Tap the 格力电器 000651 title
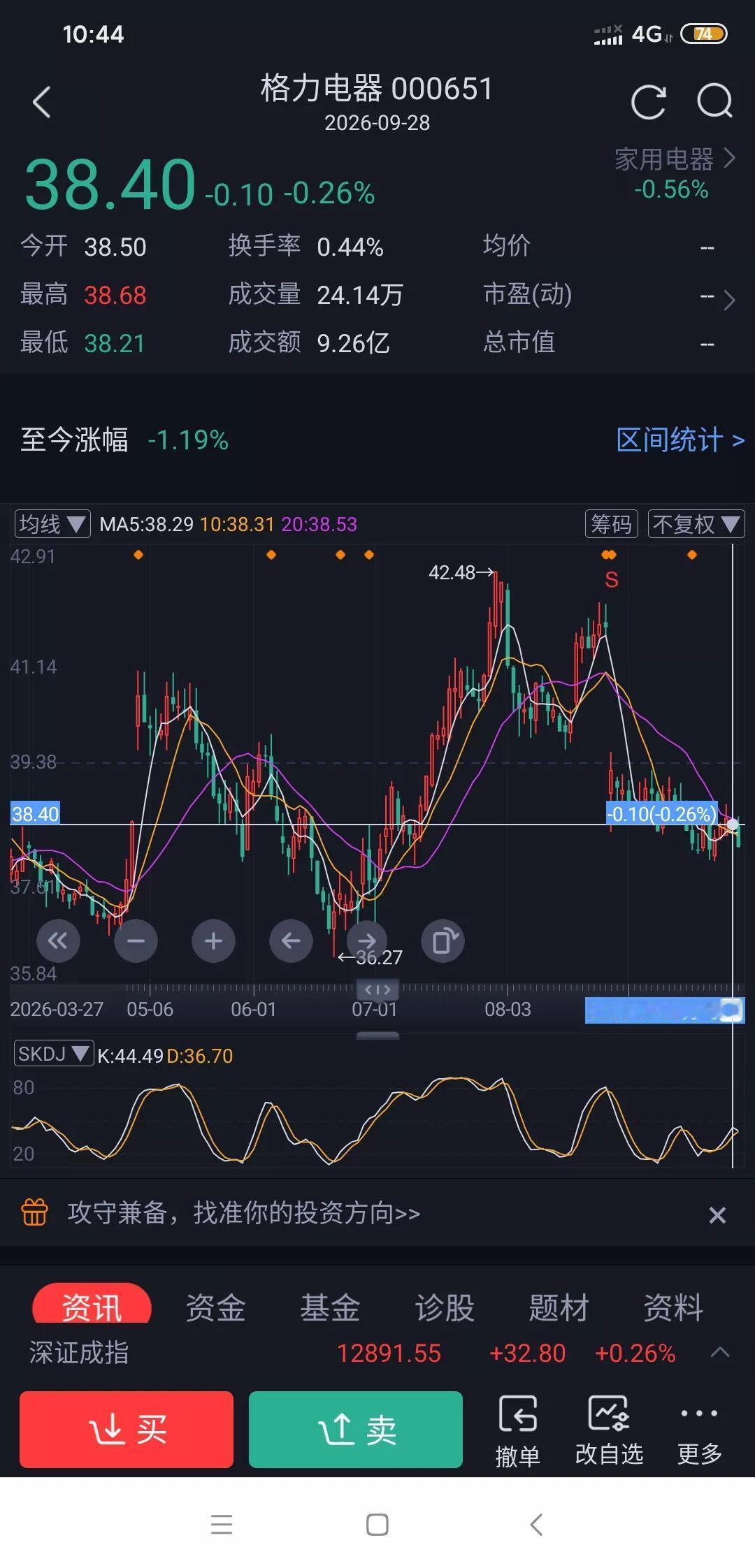The height and width of the screenshot is (1568, 755). [x=377, y=88]
